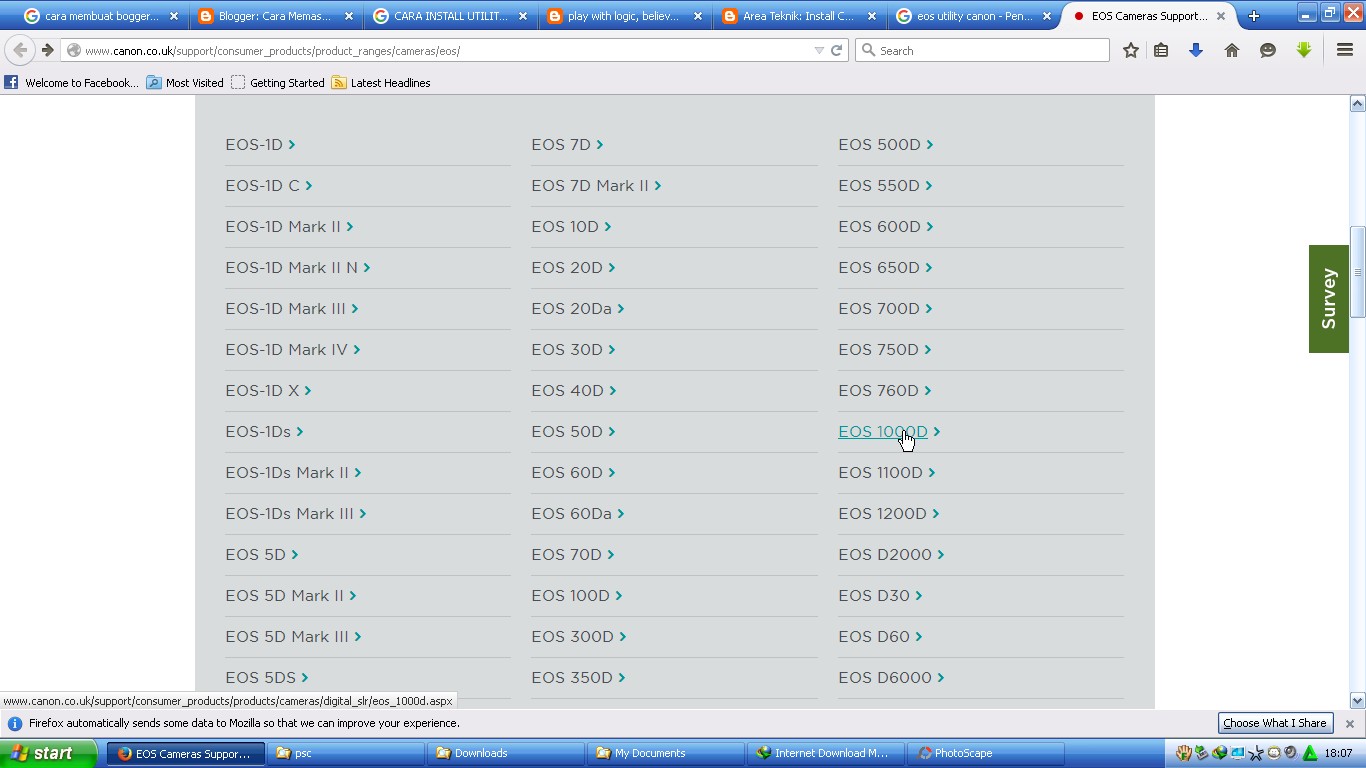This screenshot has height=768, width=1366.
Task: Switch to 'eos utility canon - Pen...' tab
Action: point(972,16)
